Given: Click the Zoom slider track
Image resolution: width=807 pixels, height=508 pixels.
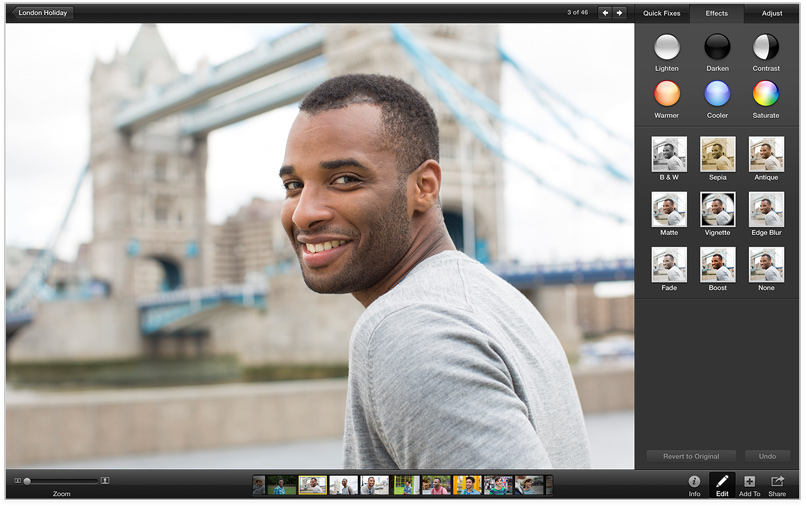Looking at the screenshot, I should coord(62,481).
